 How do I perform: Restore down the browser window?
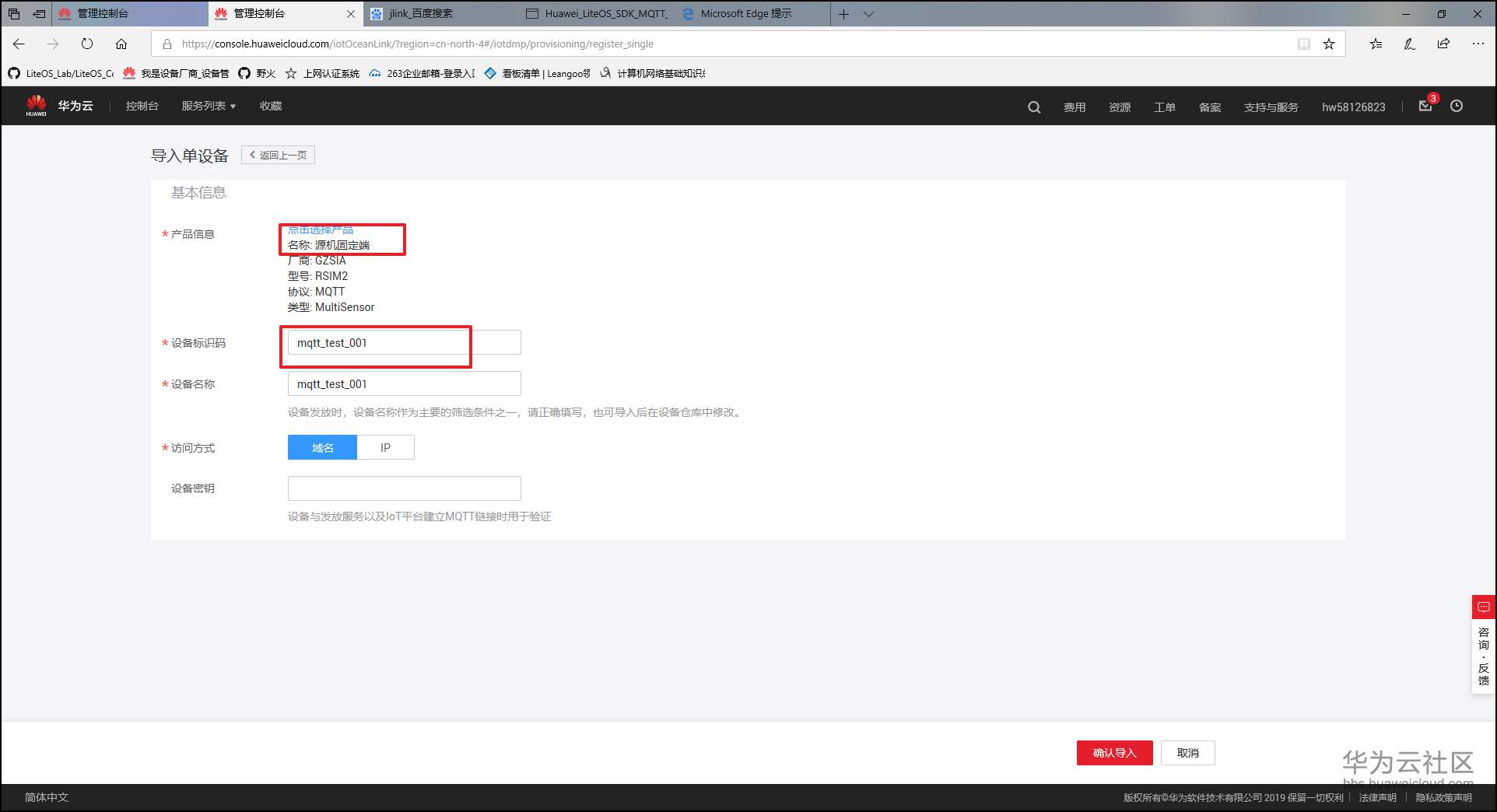coord(1442,13)
